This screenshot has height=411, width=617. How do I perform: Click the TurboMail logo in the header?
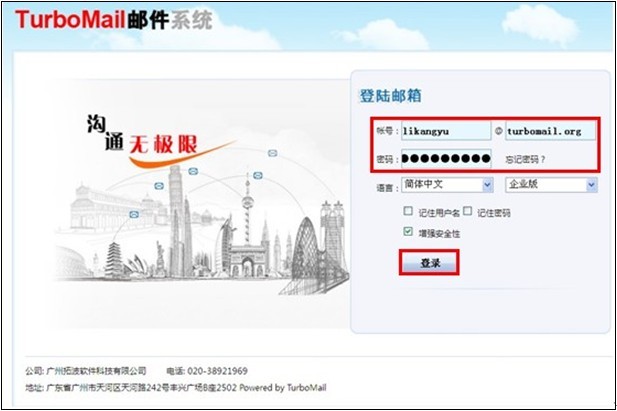tap(114, 20)
